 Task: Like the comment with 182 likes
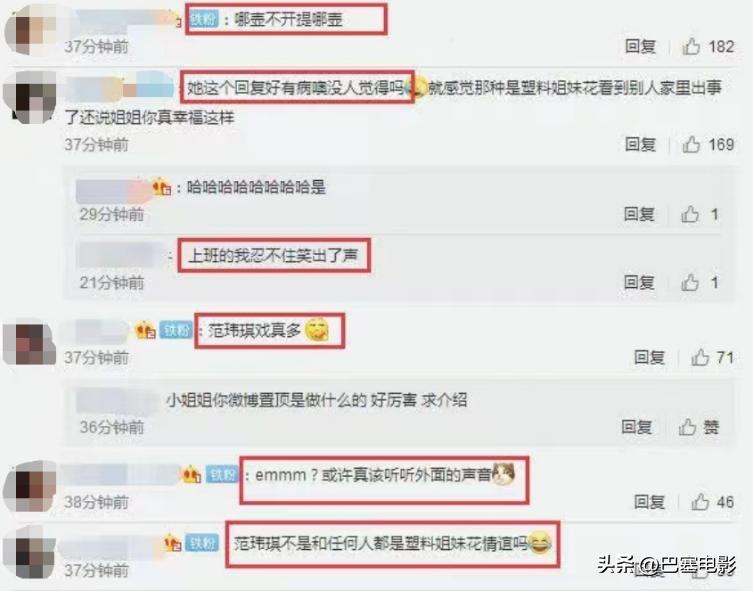click(692, 47)
